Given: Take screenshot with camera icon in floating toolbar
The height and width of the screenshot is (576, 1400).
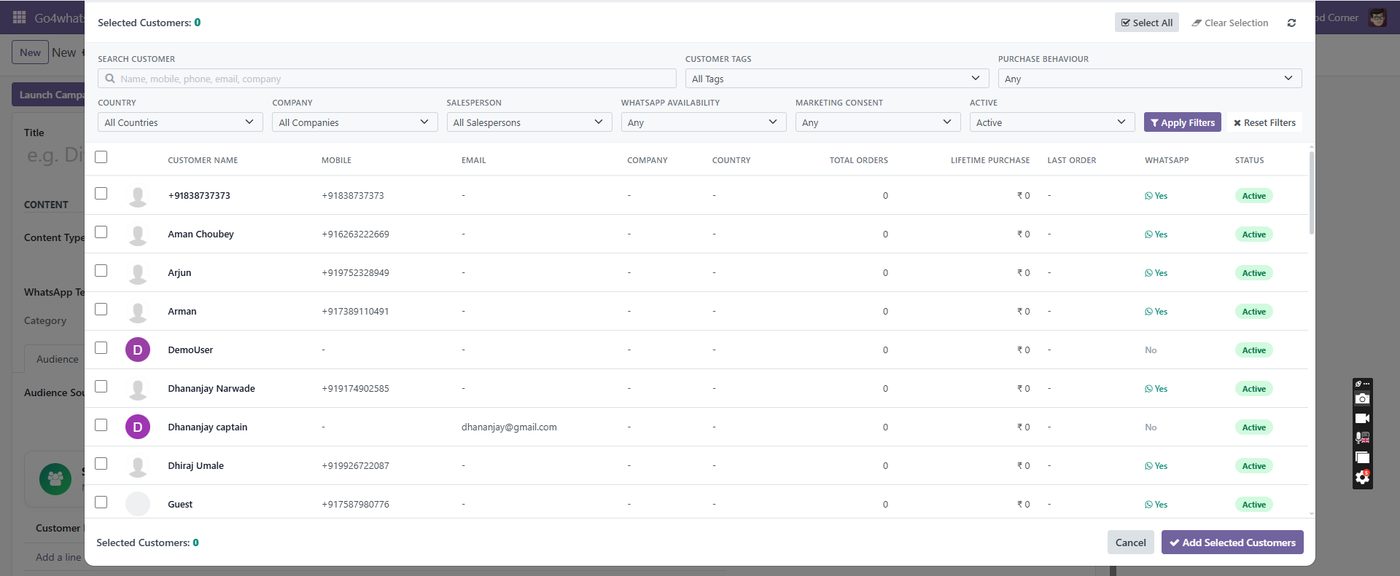Looking at the screenshot, I should coord(1362,398).
